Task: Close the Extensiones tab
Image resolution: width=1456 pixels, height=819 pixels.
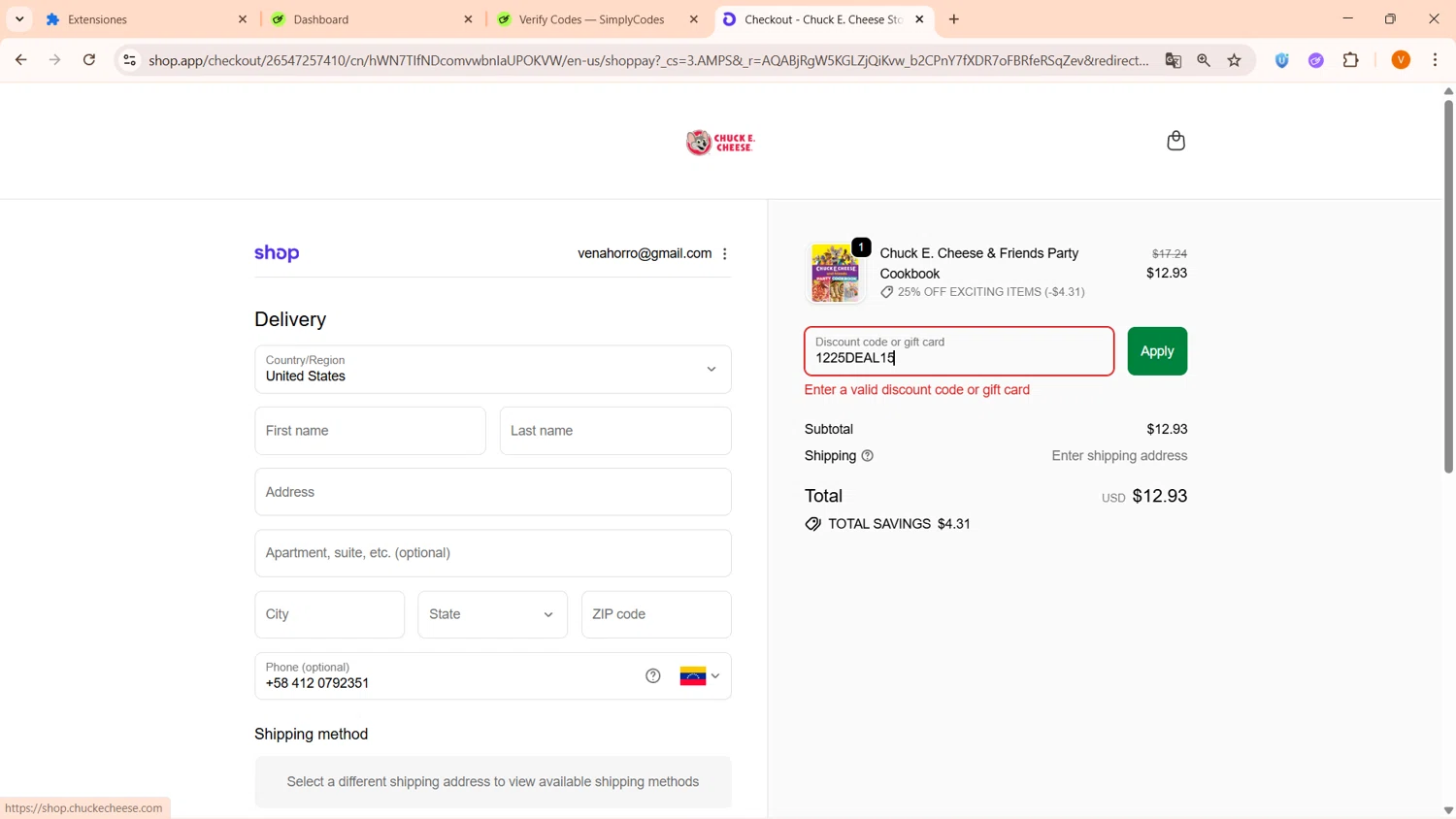Action: pos(243,19)
